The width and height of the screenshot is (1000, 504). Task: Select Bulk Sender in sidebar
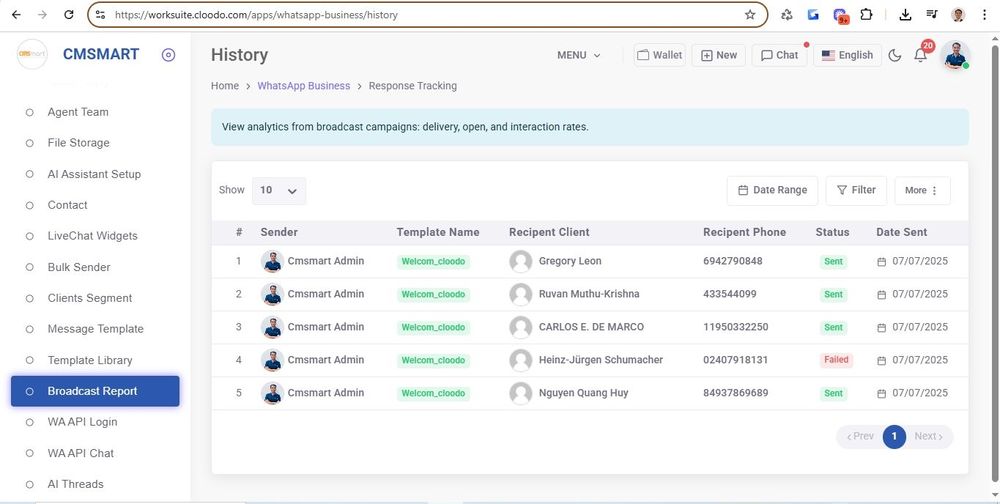[x=79, y=267]
